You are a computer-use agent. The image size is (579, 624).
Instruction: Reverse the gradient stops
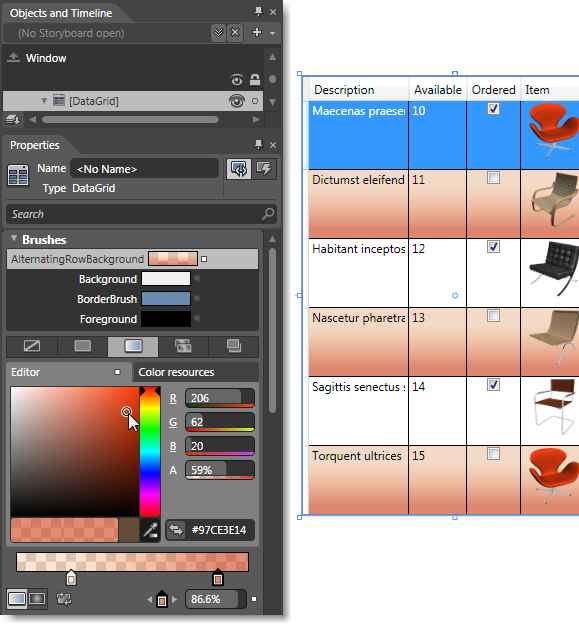pos(64,599)
